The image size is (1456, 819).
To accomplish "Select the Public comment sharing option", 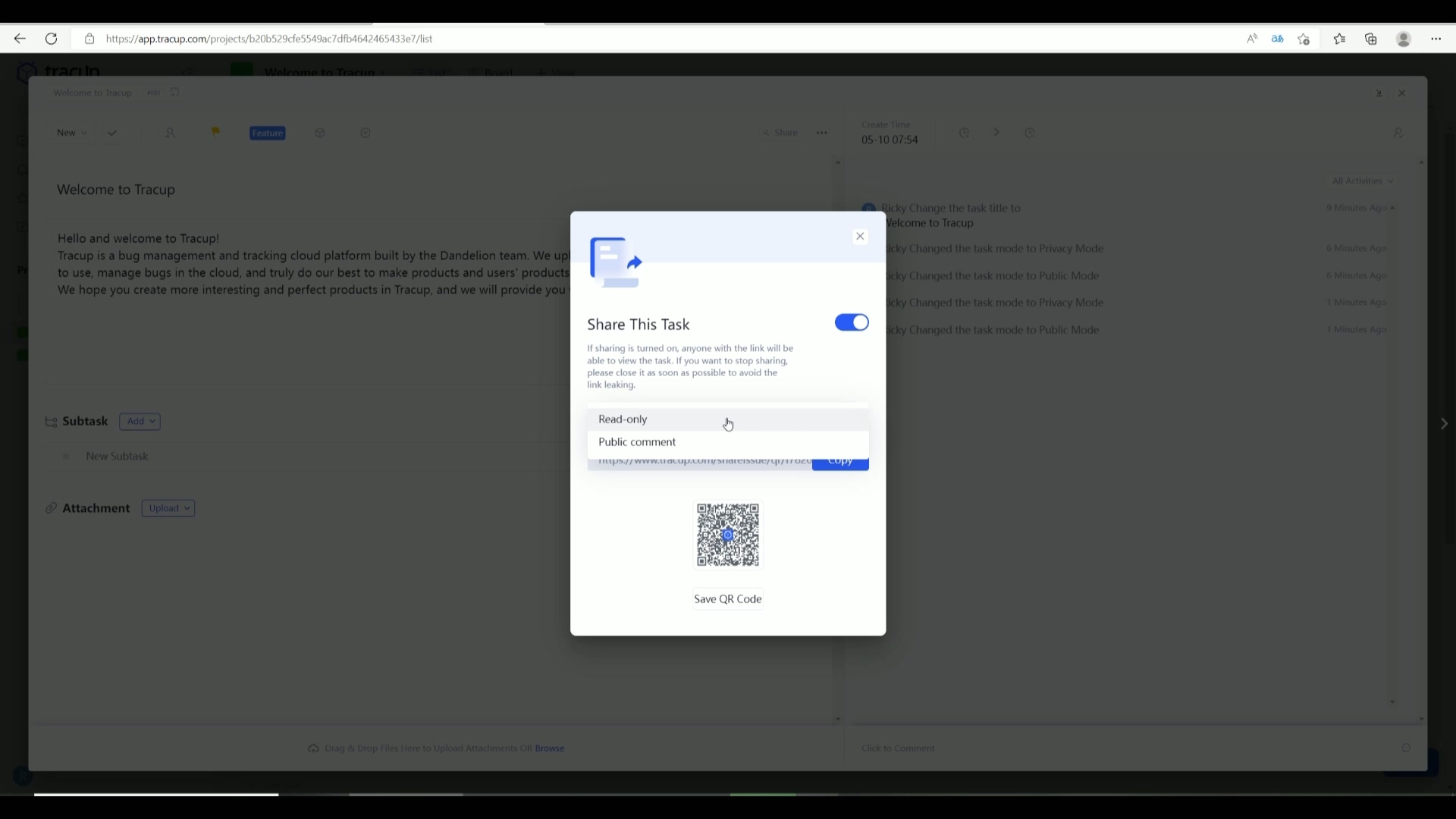I will (638, 442).
